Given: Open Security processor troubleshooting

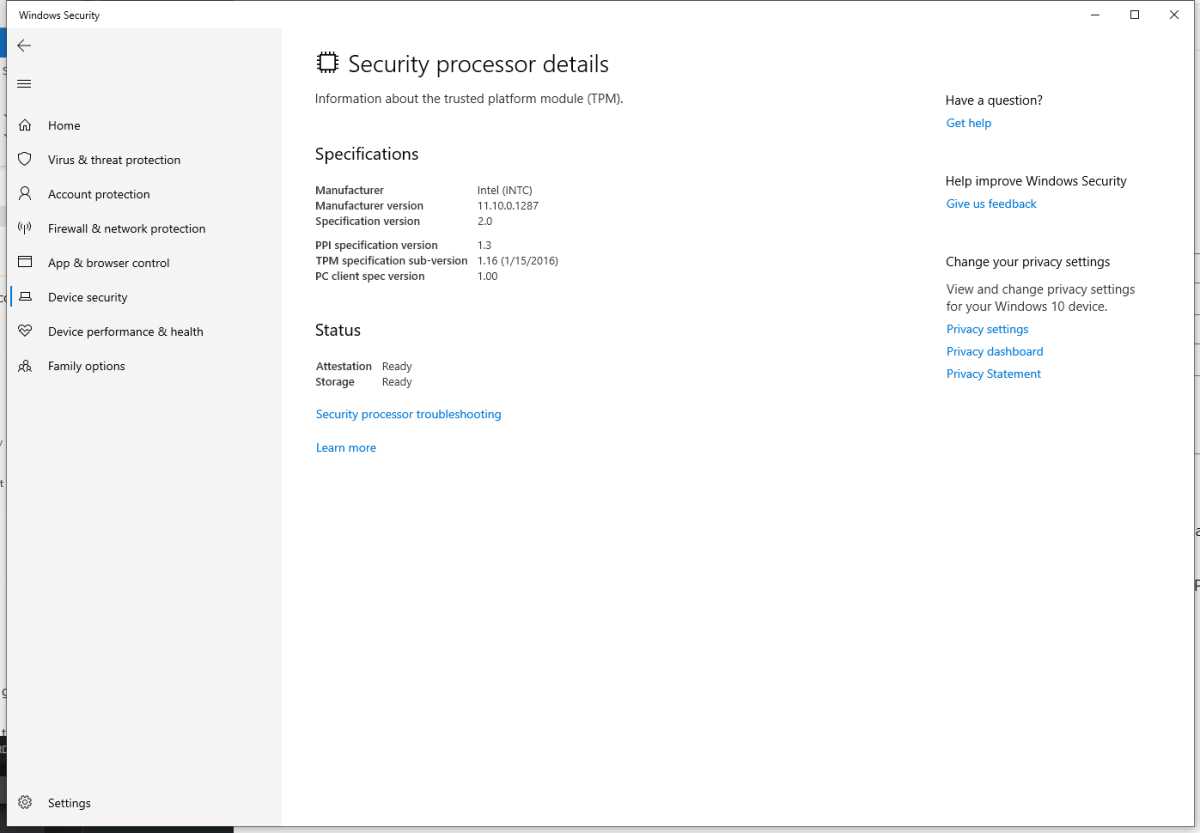Looking at the screenshot, I should tap(408, 414).
